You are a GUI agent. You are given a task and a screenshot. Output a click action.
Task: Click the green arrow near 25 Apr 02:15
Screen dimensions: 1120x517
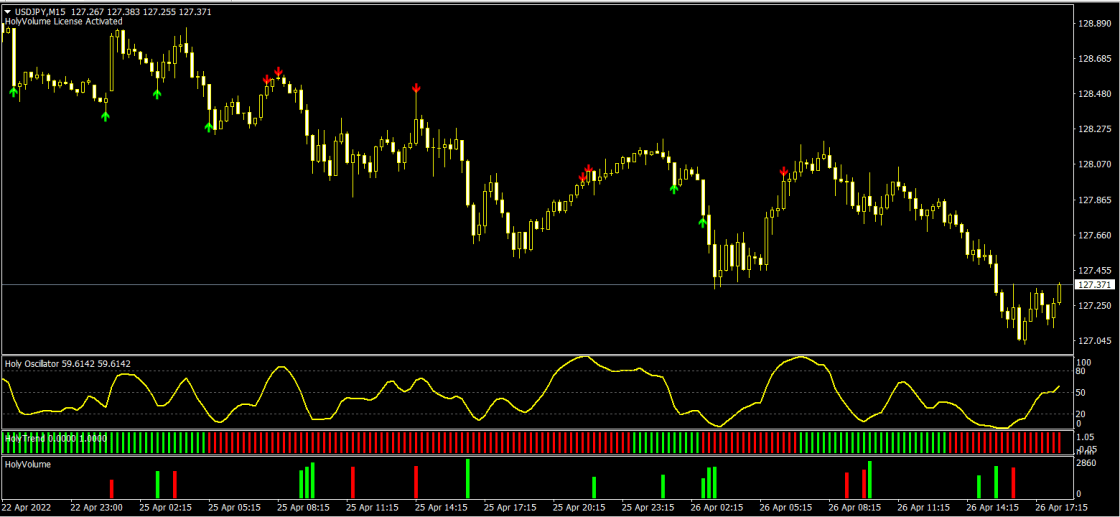(157, 93)
